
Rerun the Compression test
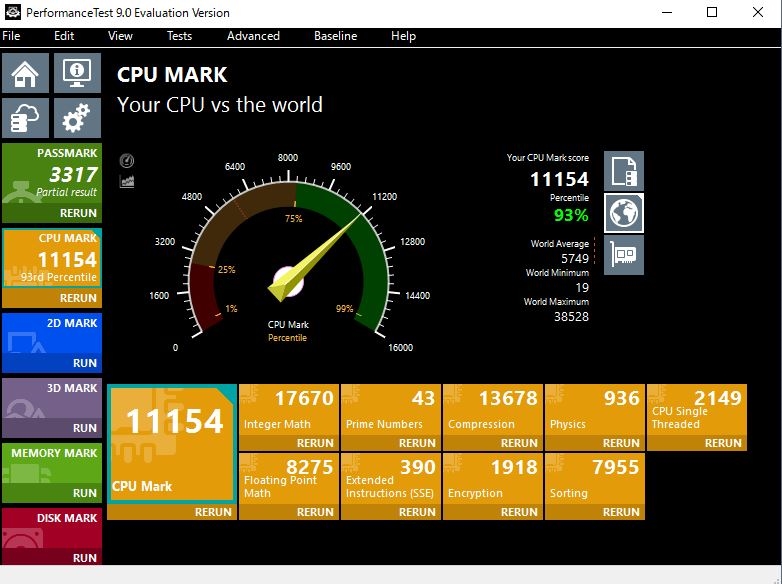point(493,443)
